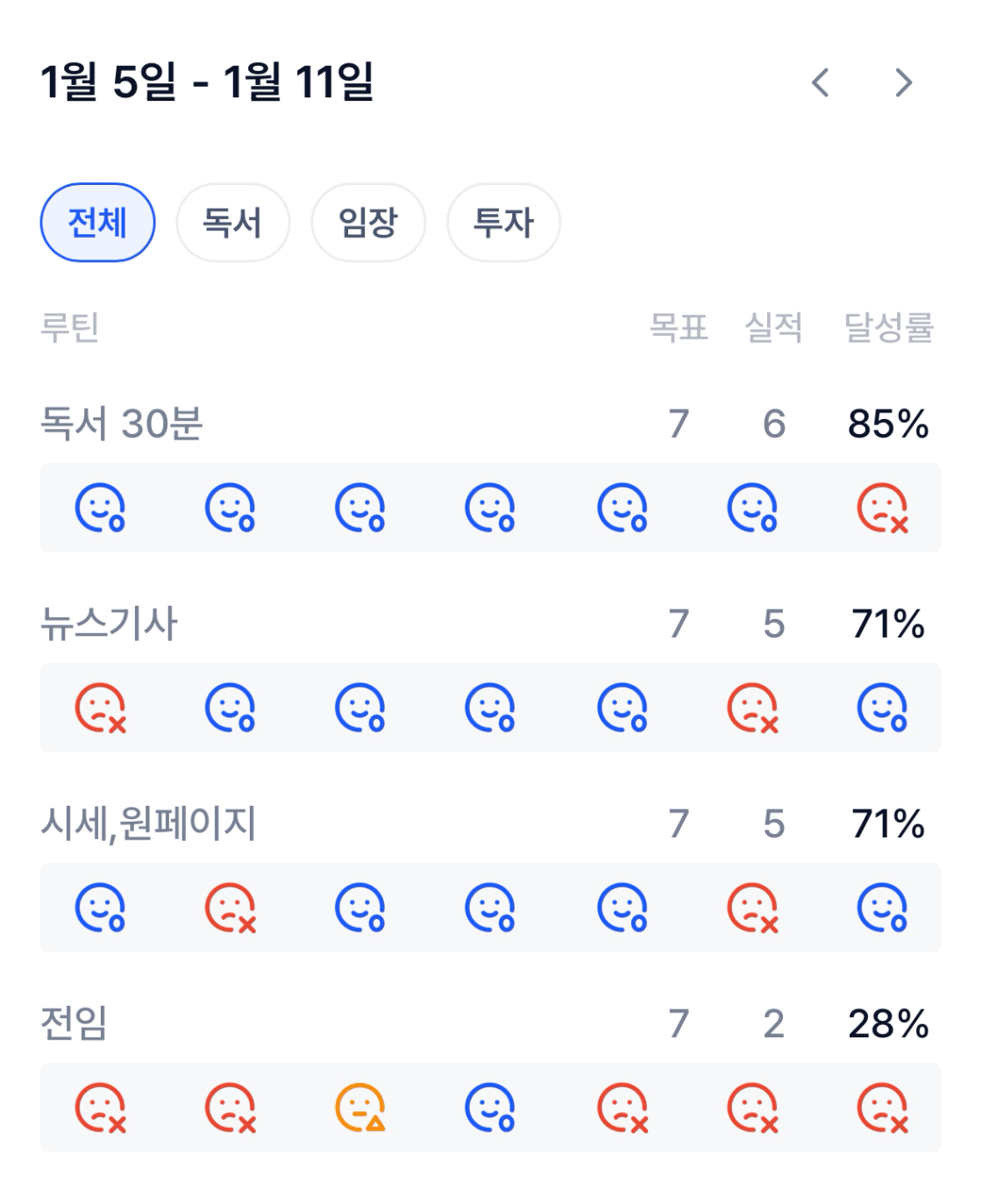Screen dimensions: 982x1204
Task: Click the orange neutral face in 전임 row
Action: point(360,1108)
